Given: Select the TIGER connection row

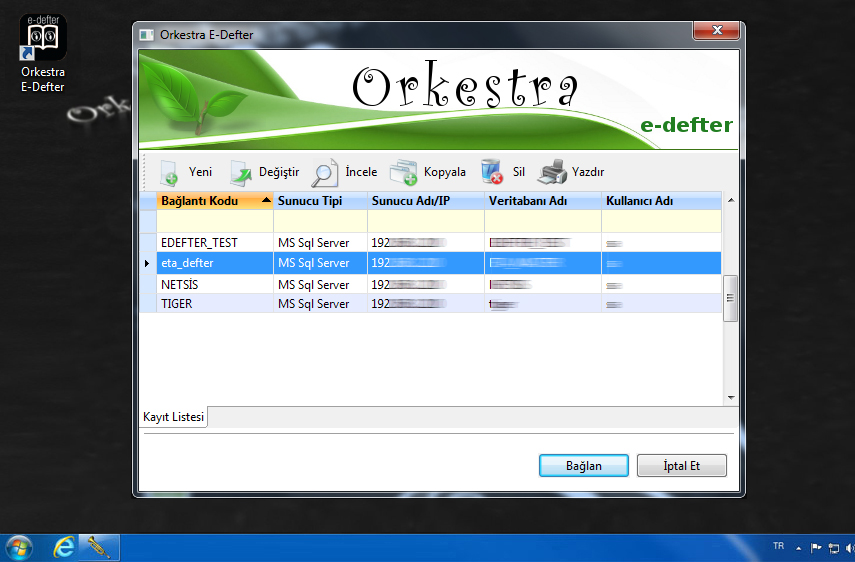Looking at the screenshot, I should coord(176,304).
